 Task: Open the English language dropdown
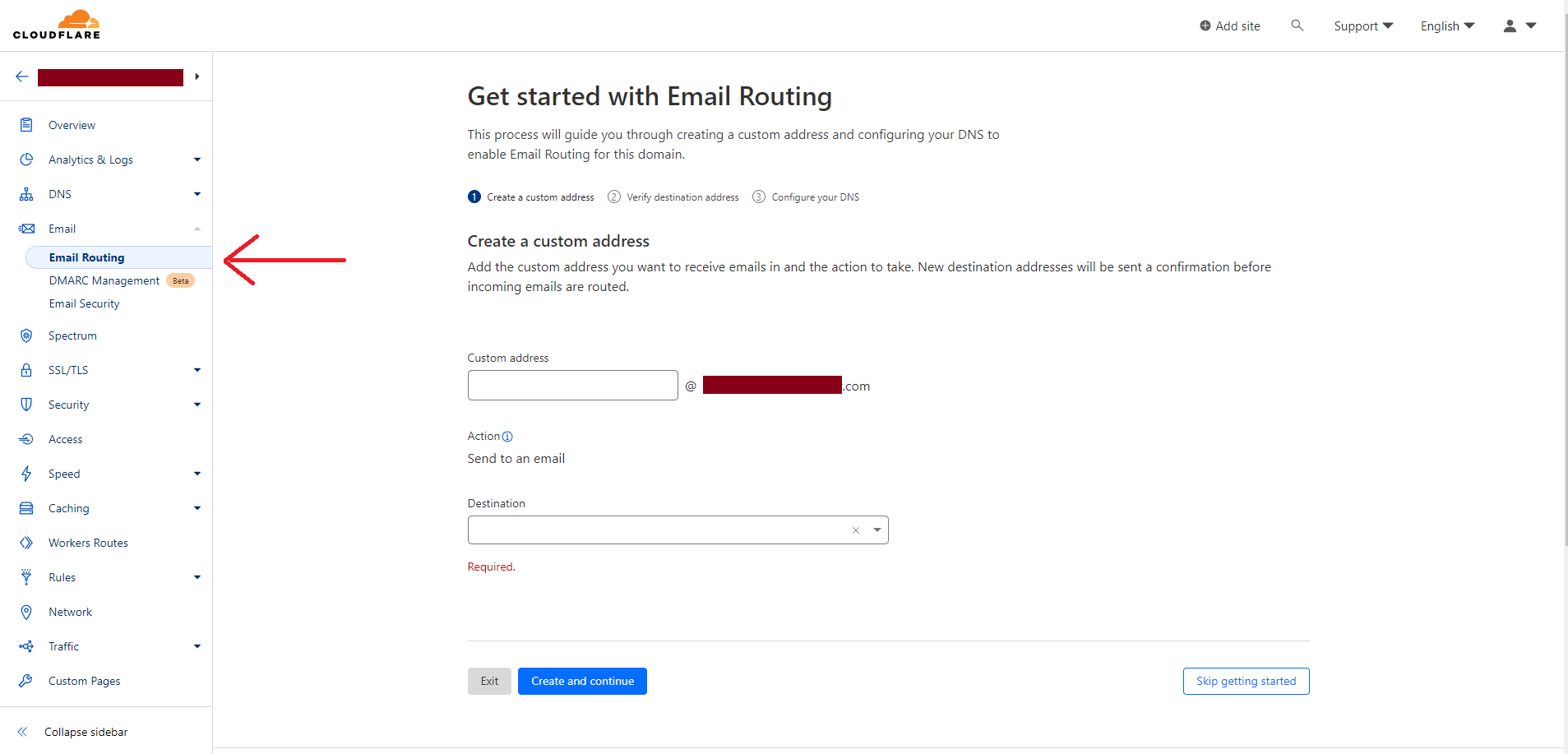pyautogui.click(x=1445, y=25)
